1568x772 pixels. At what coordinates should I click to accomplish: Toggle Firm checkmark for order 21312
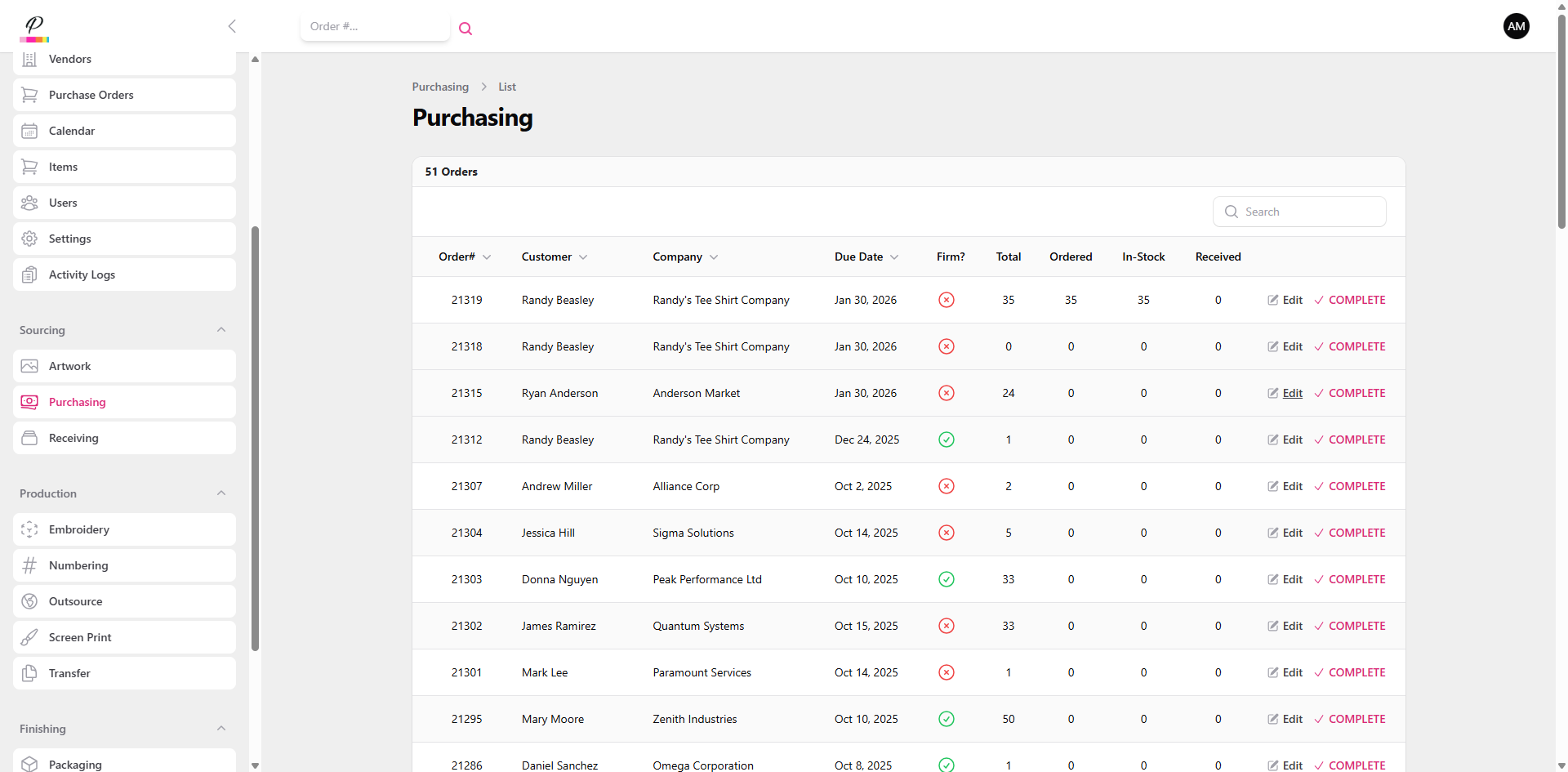[946, 440]
